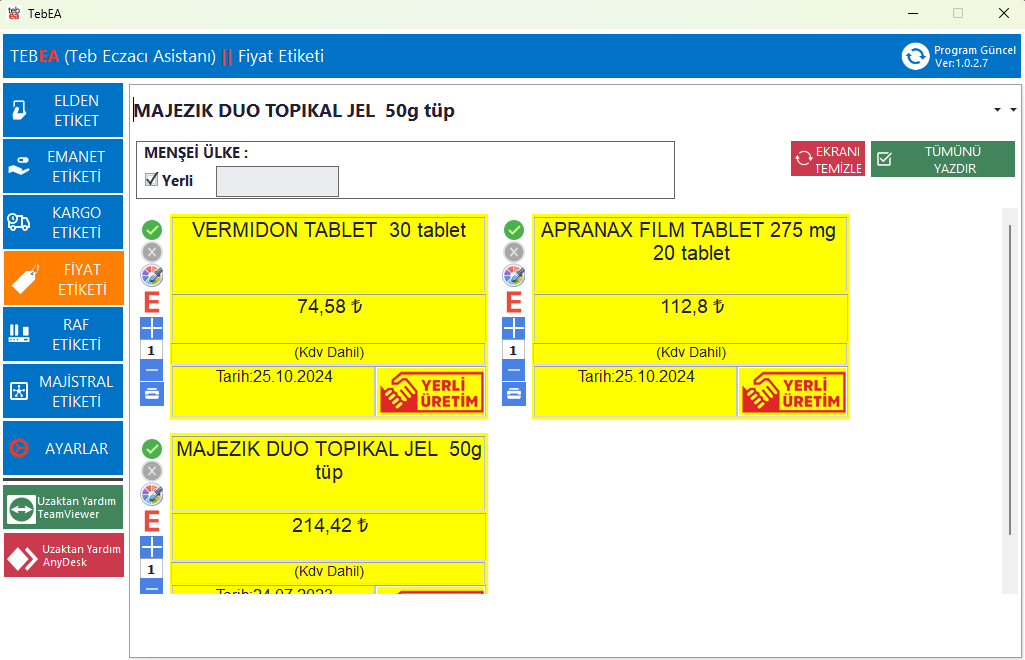Click red E icon beside MAJEZIK DUO label
Image resolution: width=1025 pixels, height=660 pixels.
(152, 521)
